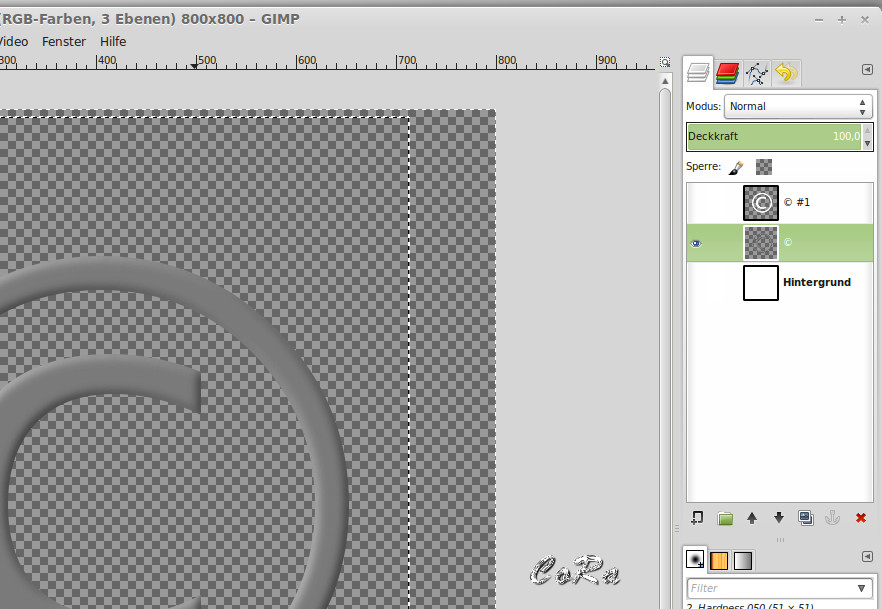Viewport: 882px width, 609px height.
Task: Open the Paths tab
Action: tap(757, 73)
